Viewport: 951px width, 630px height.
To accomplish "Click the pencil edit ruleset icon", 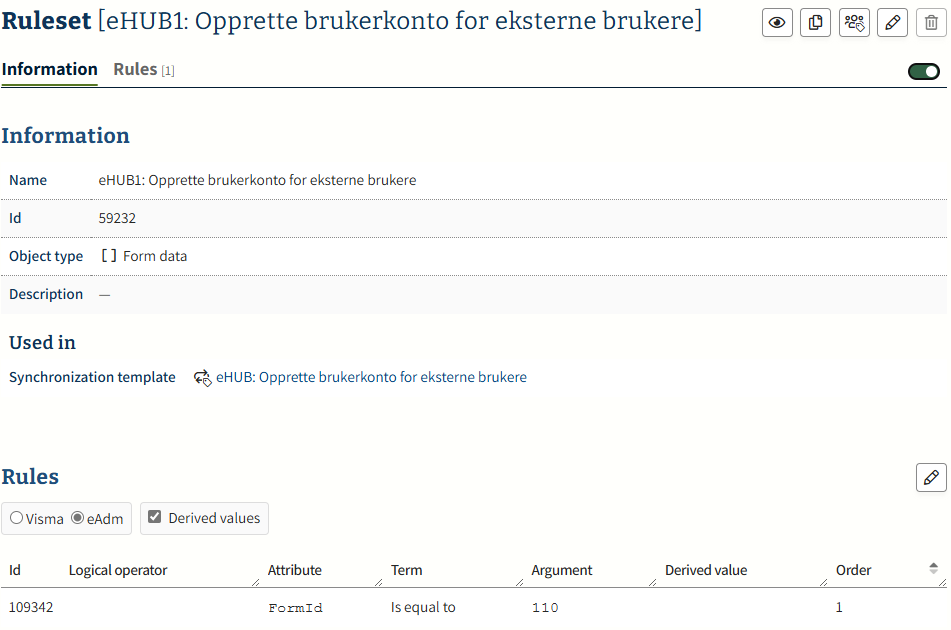I will coord(892,23).
